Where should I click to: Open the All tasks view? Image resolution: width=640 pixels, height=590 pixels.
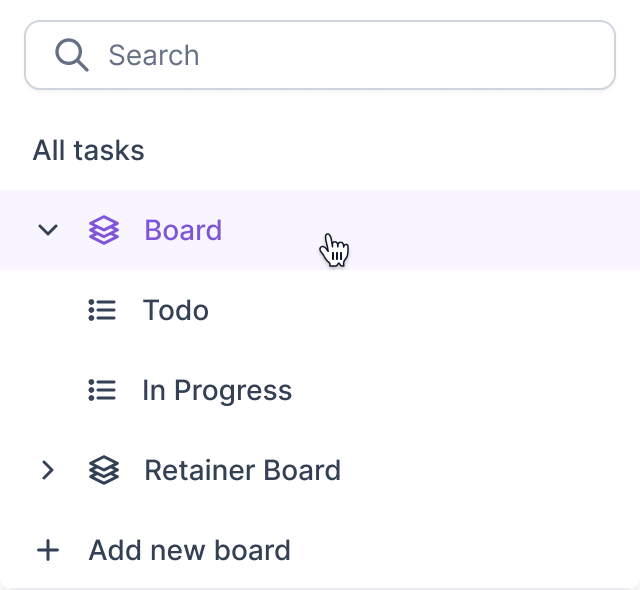click(x=88, y=150)
